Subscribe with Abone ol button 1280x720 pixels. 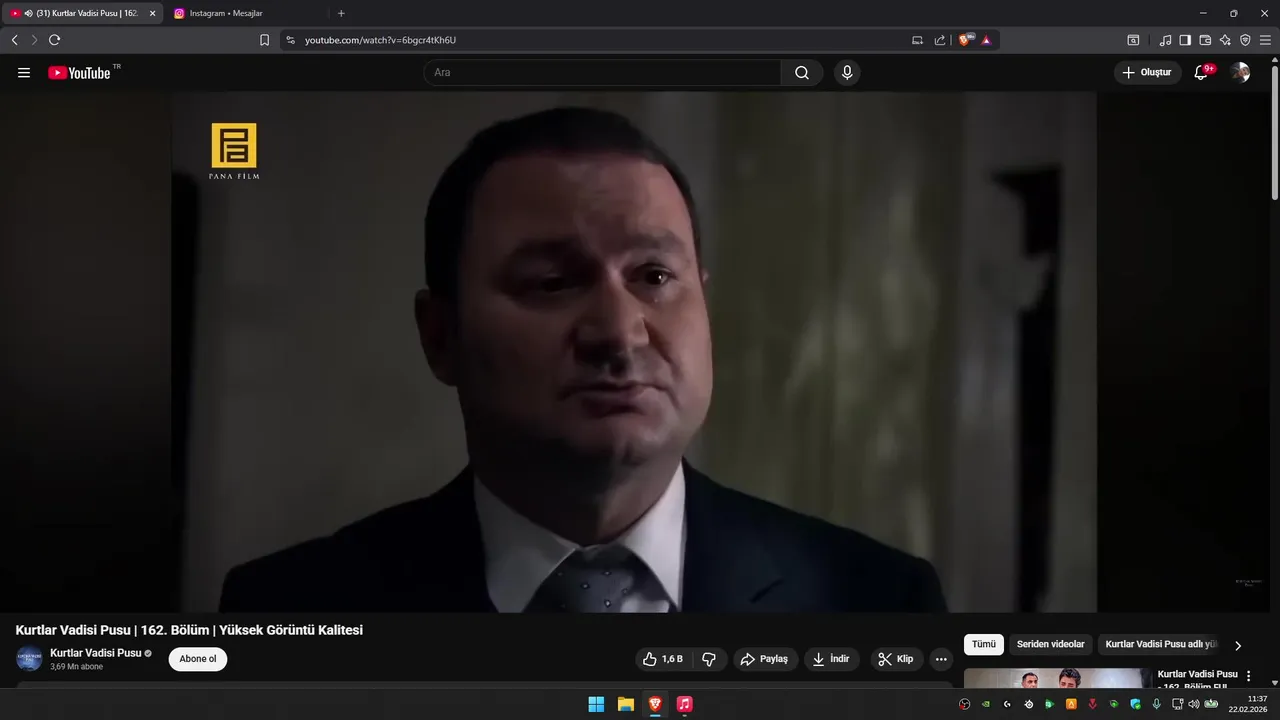(x=198, y=659)
